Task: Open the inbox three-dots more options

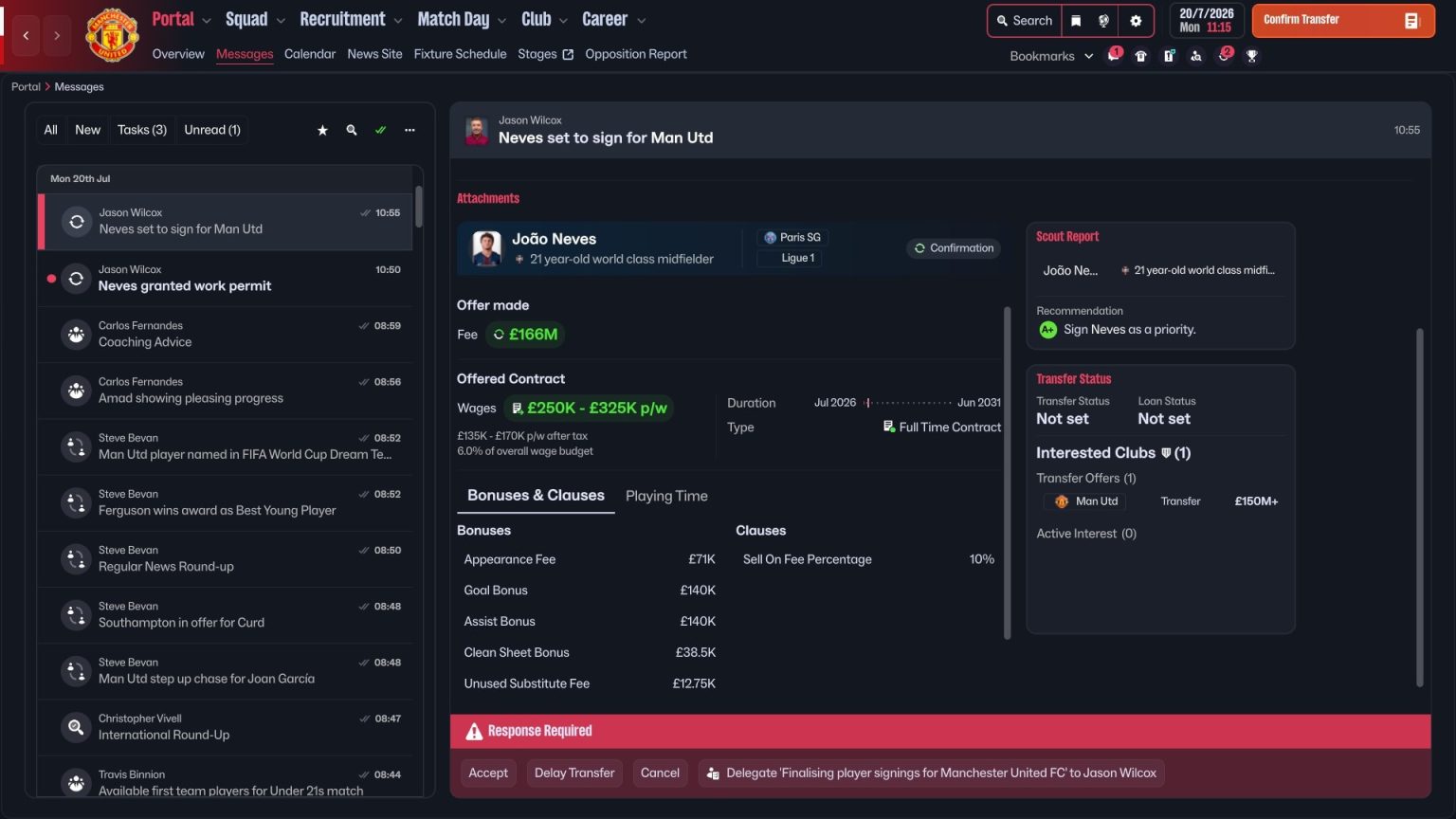Action: (x=409, y=130)
